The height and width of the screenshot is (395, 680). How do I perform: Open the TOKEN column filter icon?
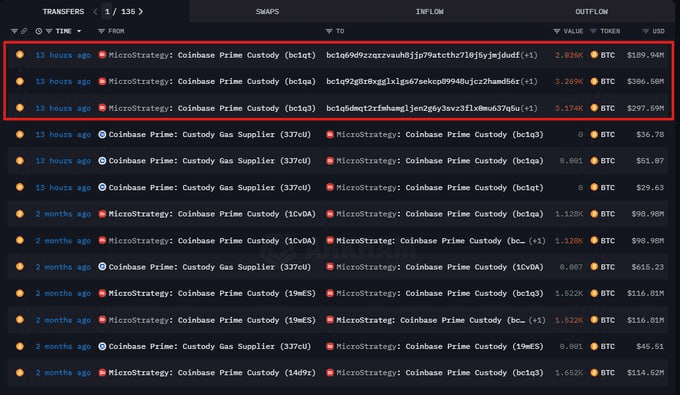(593, 31)
